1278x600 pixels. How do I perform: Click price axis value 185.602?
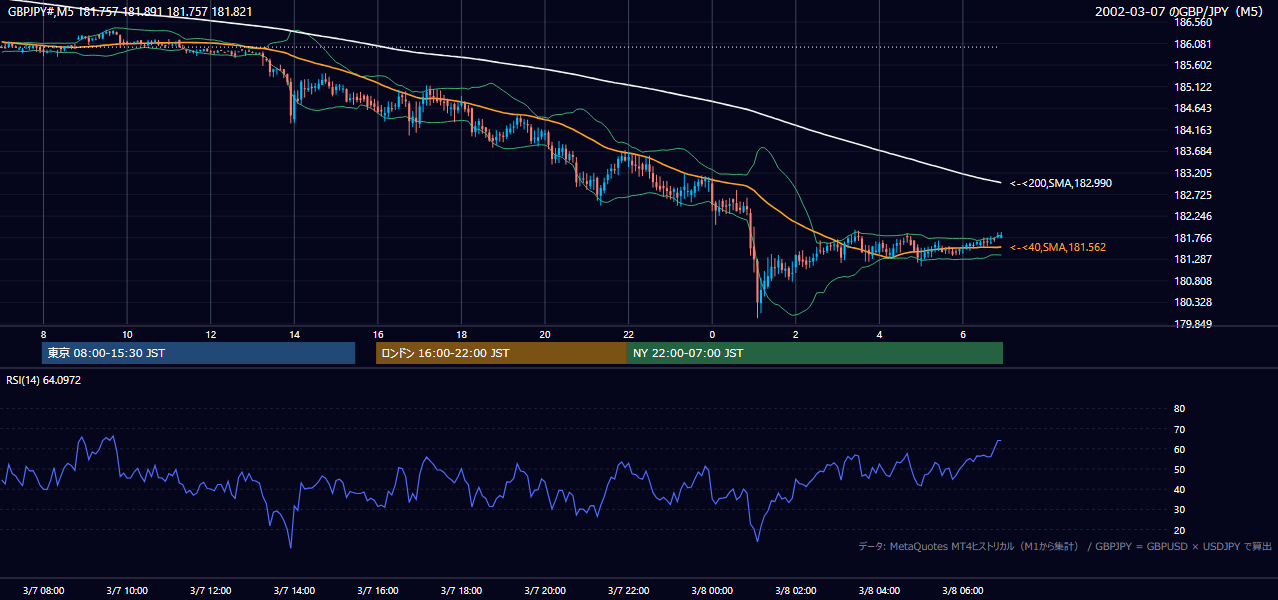click(x=1192, y=65)
